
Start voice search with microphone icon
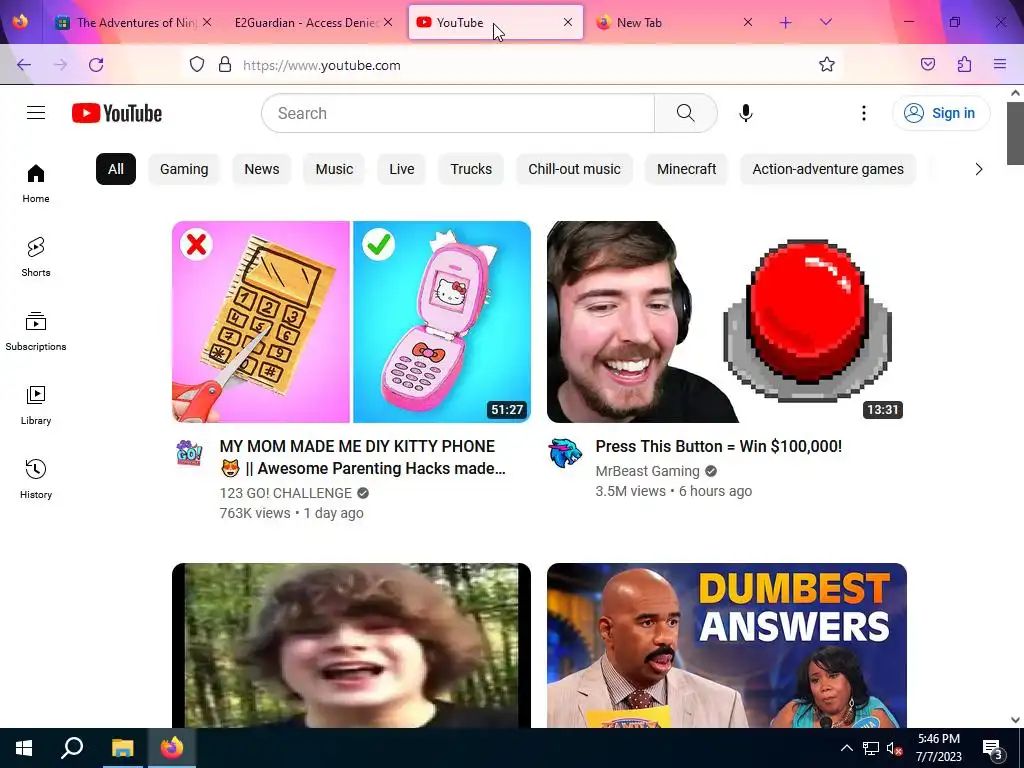(x=746, y=113)
